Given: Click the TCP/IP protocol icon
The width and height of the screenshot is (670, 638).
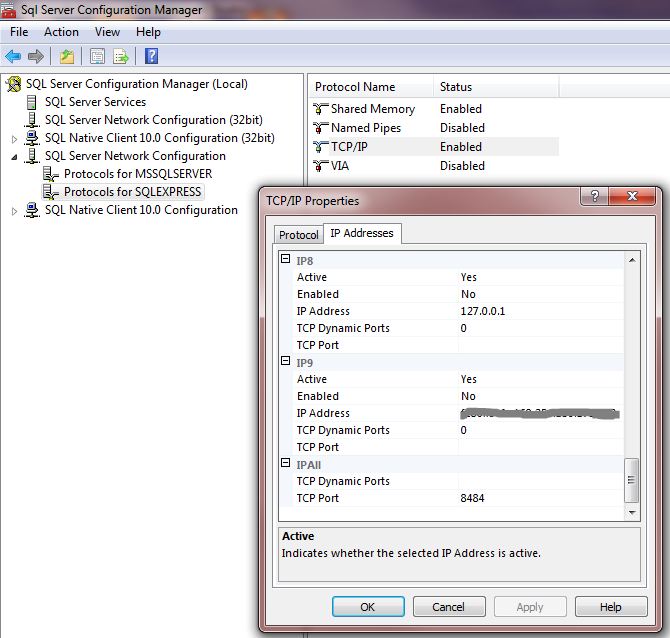Looking at the screenshot, I should [x=320, y=147].
